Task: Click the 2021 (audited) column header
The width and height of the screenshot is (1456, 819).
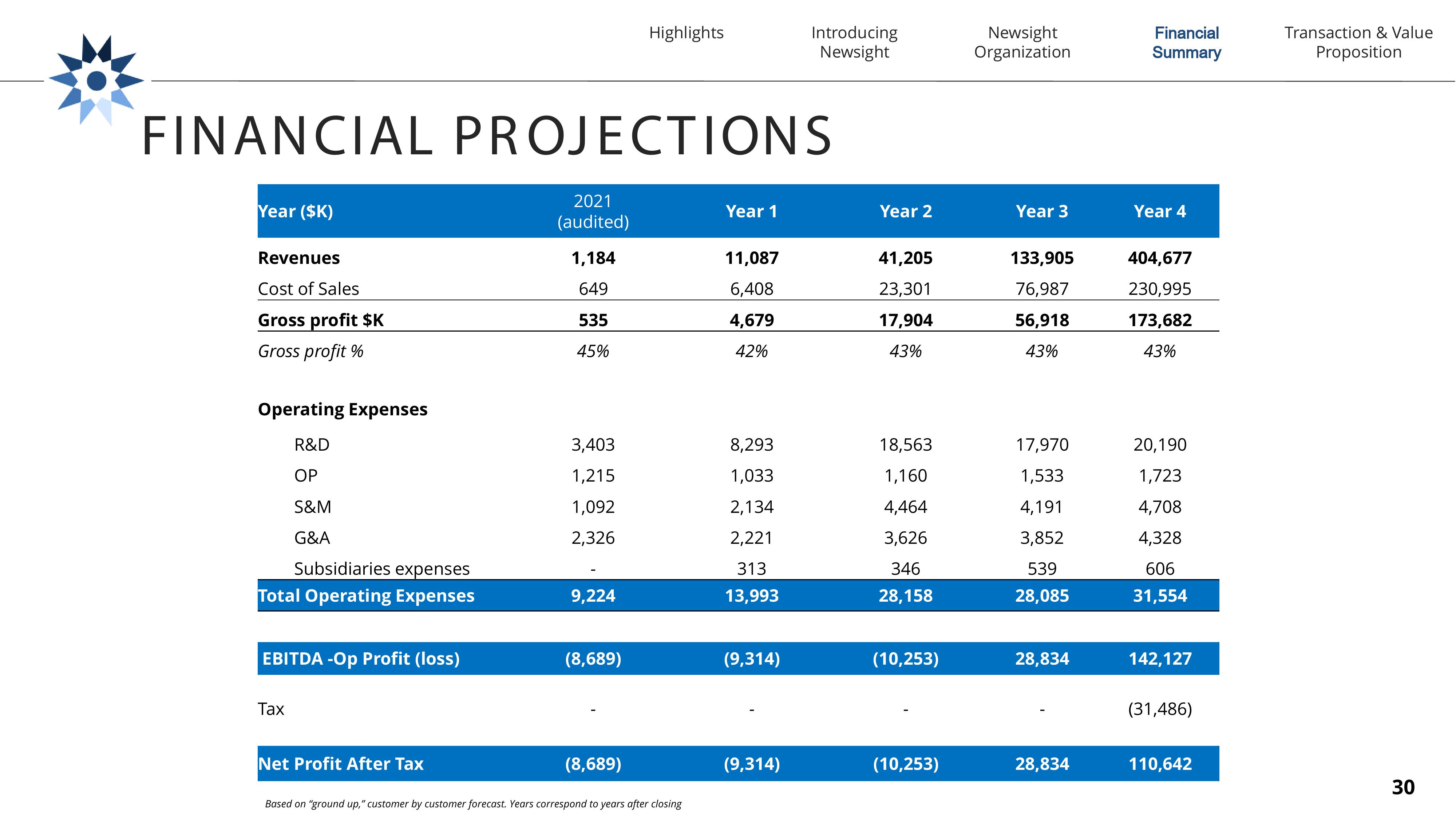Action: [593, 211]
